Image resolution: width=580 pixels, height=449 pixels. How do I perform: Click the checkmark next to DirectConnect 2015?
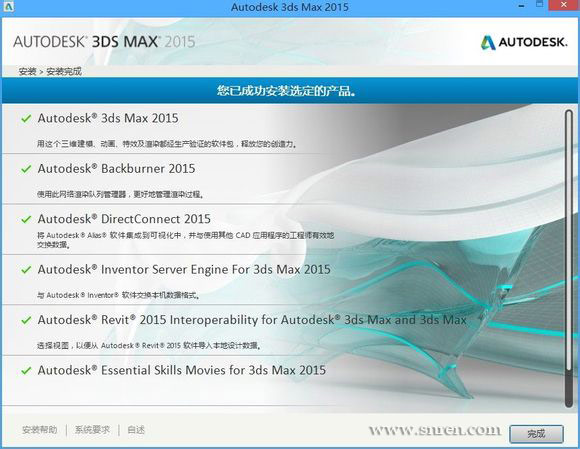pyautogui.click(x=26, y=219)
